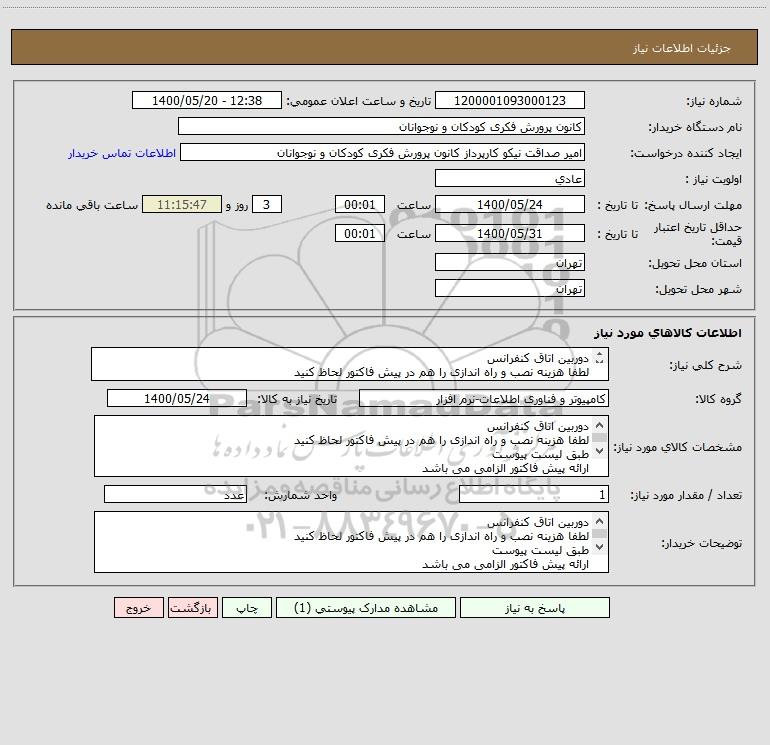Click the label 'ساعت باقی مانده'

[92, 205]
